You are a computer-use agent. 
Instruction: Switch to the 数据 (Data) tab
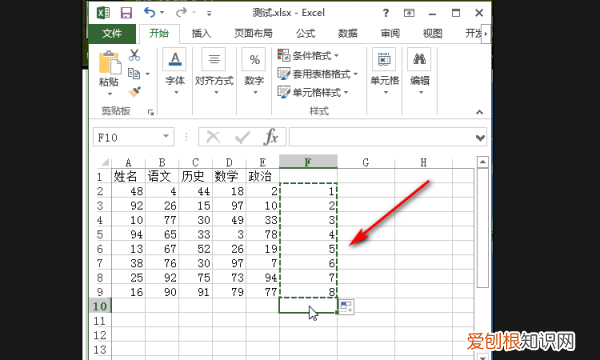click(347, 34)
